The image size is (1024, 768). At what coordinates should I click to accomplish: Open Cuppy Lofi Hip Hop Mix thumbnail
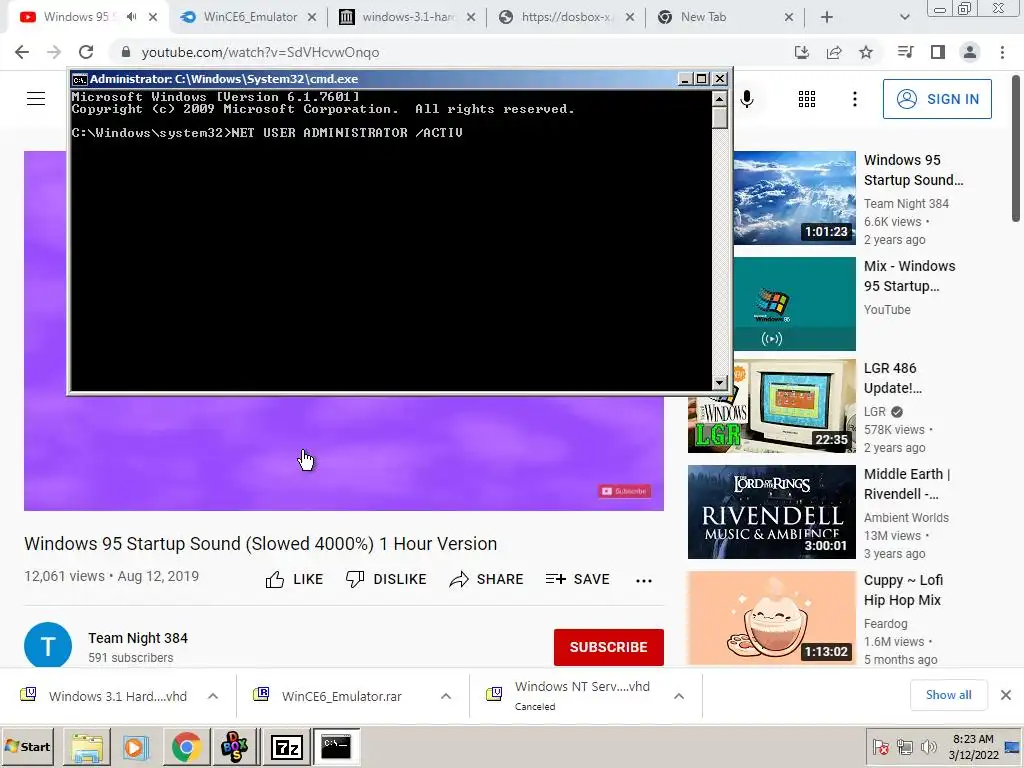pyautogui.click(x=772, y=618)
